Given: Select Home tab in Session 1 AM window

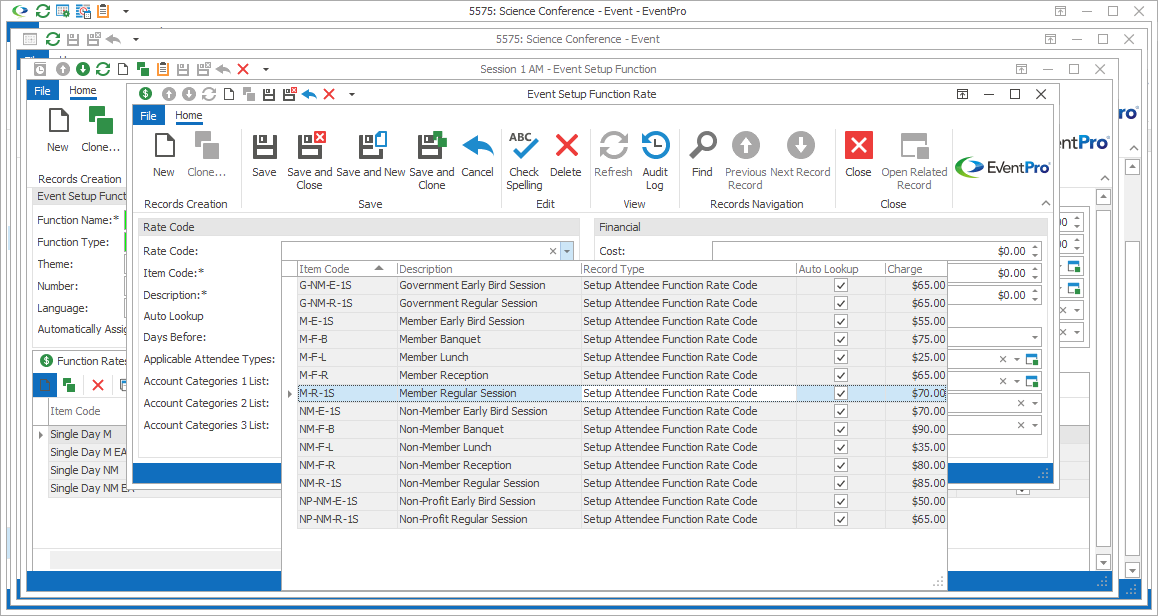Looking at the screenshot, I should 83,90.
